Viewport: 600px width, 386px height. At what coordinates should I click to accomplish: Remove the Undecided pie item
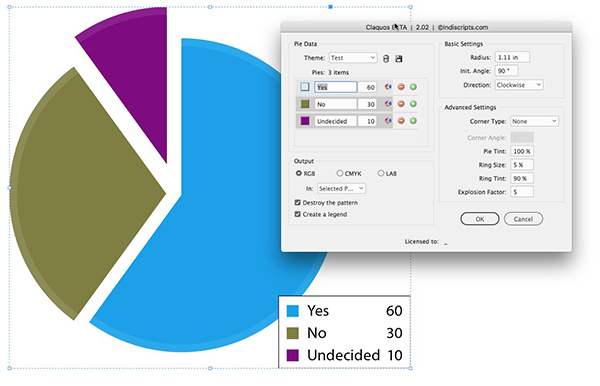[401, 121]
